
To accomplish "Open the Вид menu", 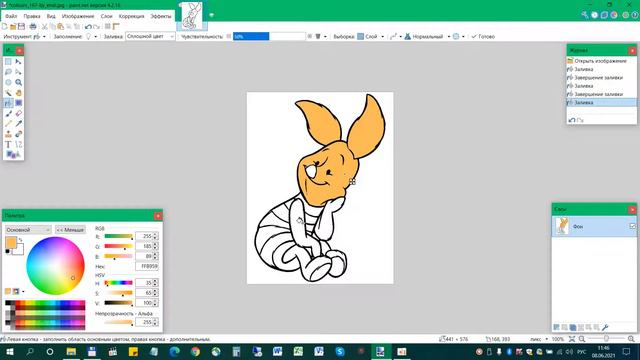I will click(51, 16).
